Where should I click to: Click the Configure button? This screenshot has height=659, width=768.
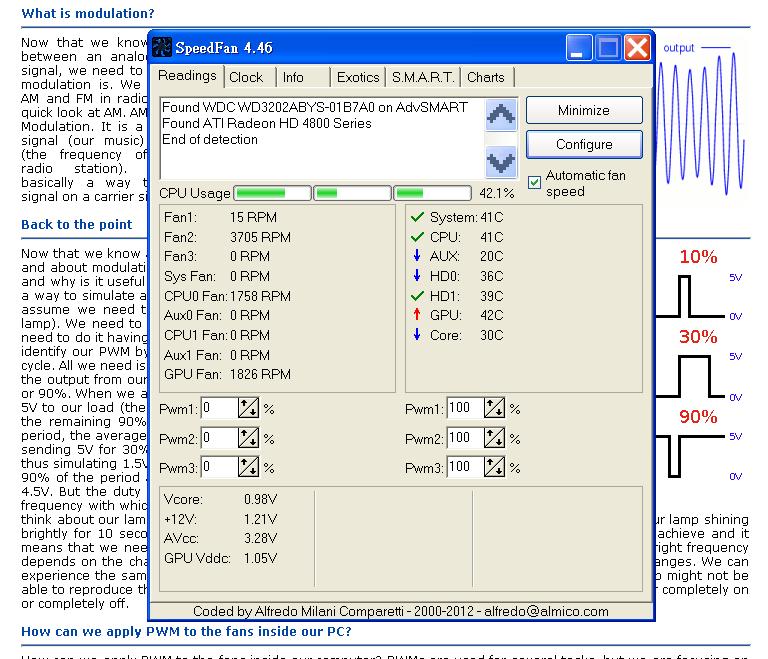584,145
